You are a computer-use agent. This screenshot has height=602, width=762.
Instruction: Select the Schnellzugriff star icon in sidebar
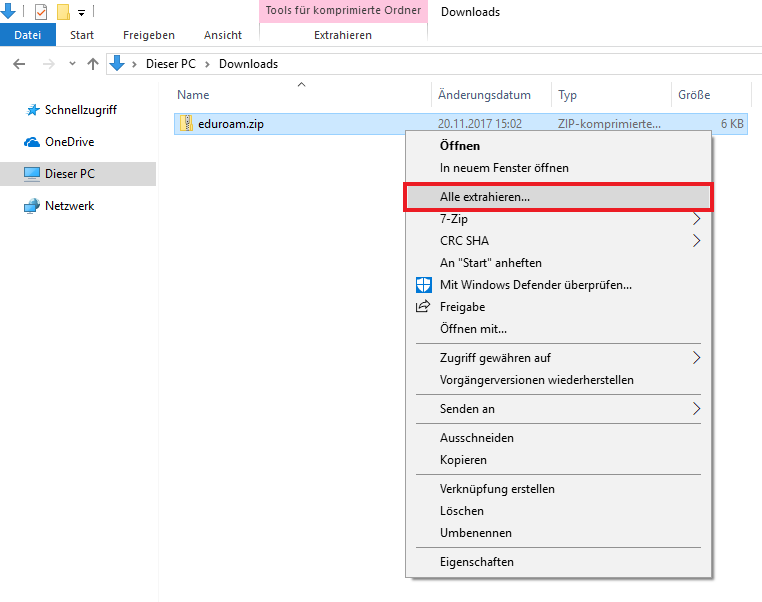pyautogui.click(x=33, y=110)
